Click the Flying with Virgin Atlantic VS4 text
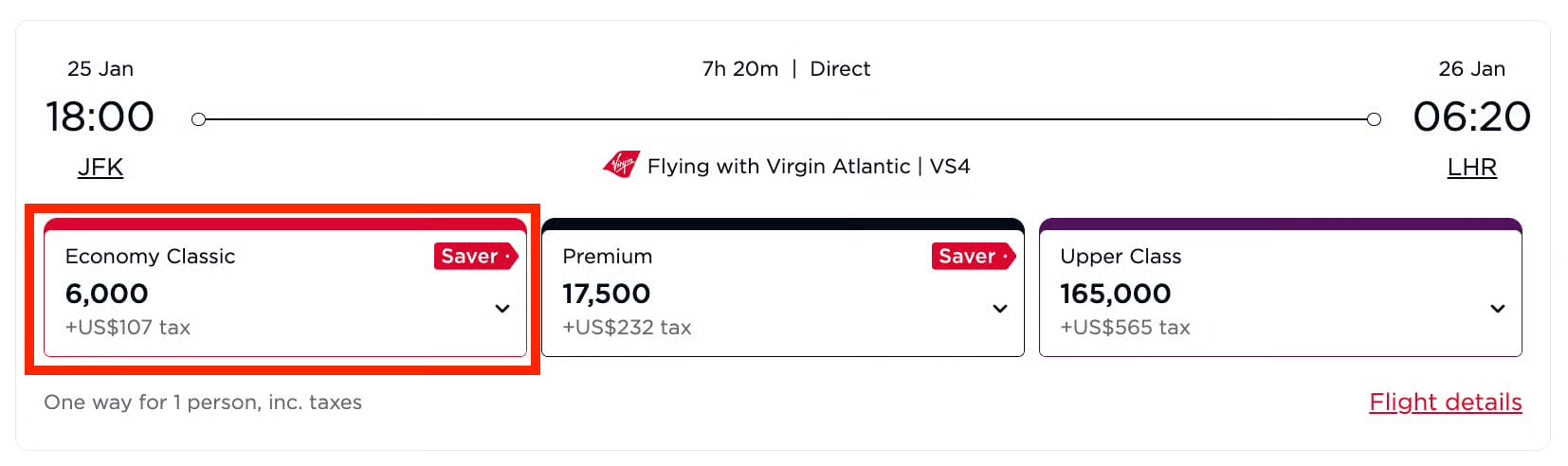Image resolution: width=1568 pixels, height=466 pixels. (x=808, y=167)
